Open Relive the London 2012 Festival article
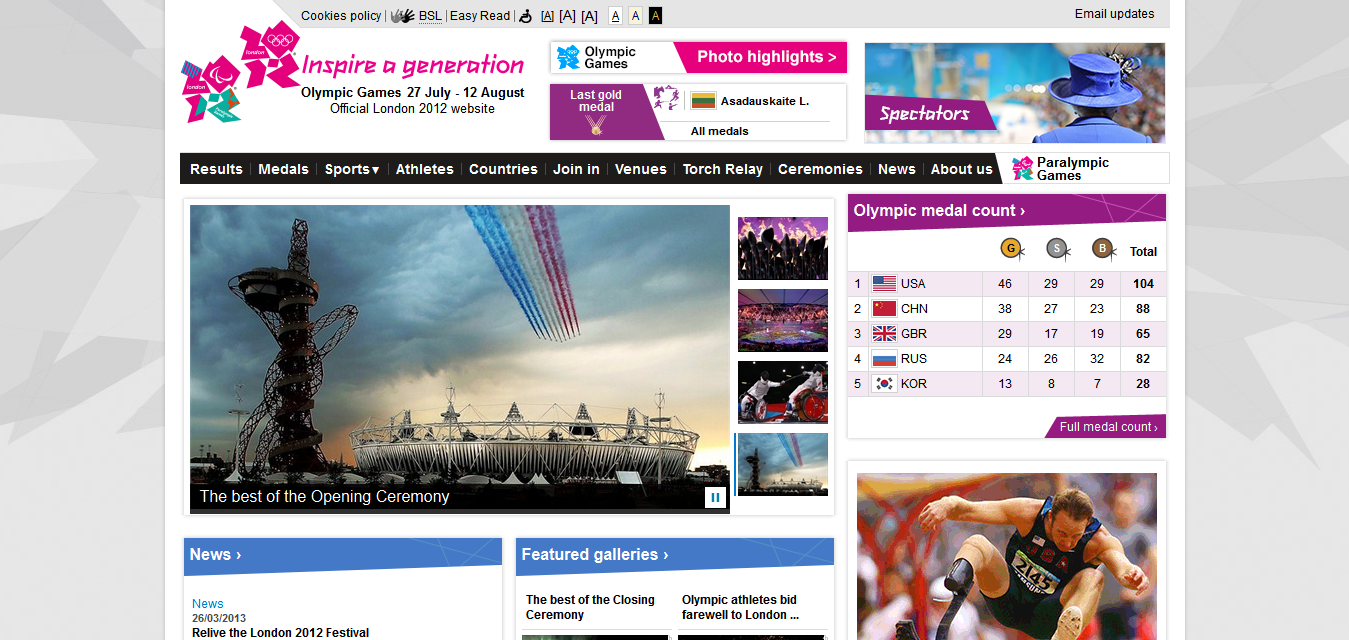This screenshot has height=640, width=1349. tap(280, 633)
